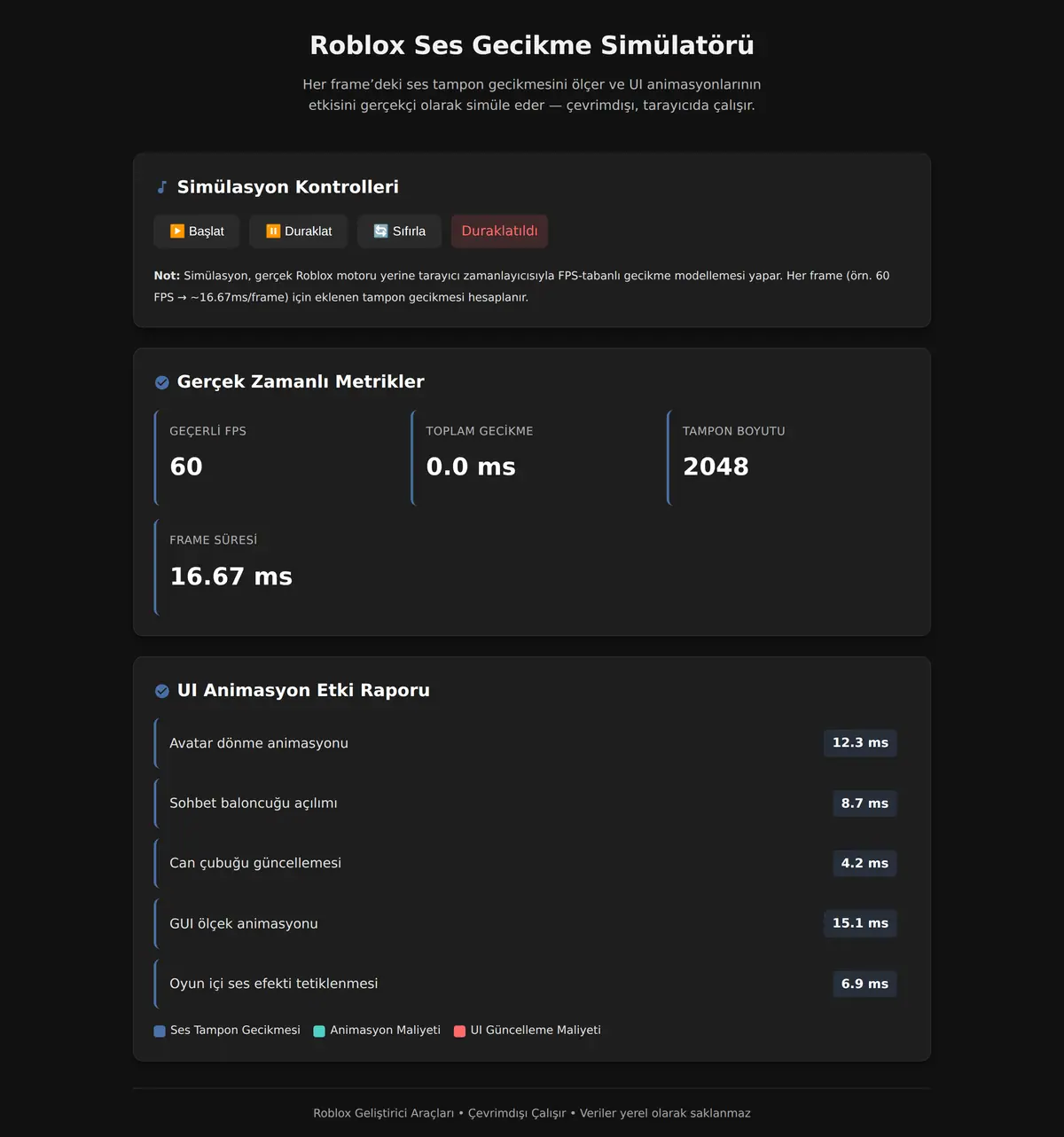The width and height of the screenshot is (1064, 1137).
Task: Click the 0.0 ms total delay value
Action: 471,467
